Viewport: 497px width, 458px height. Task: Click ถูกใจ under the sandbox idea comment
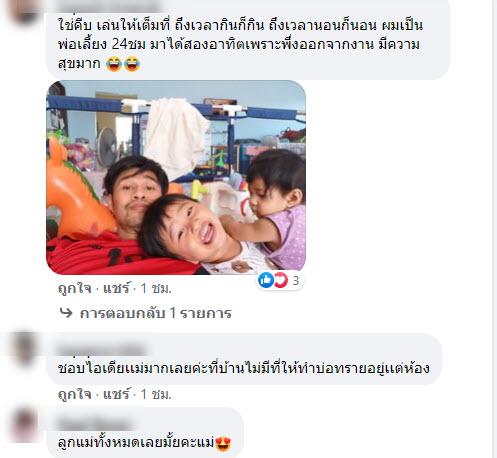(x=75, y=394)
